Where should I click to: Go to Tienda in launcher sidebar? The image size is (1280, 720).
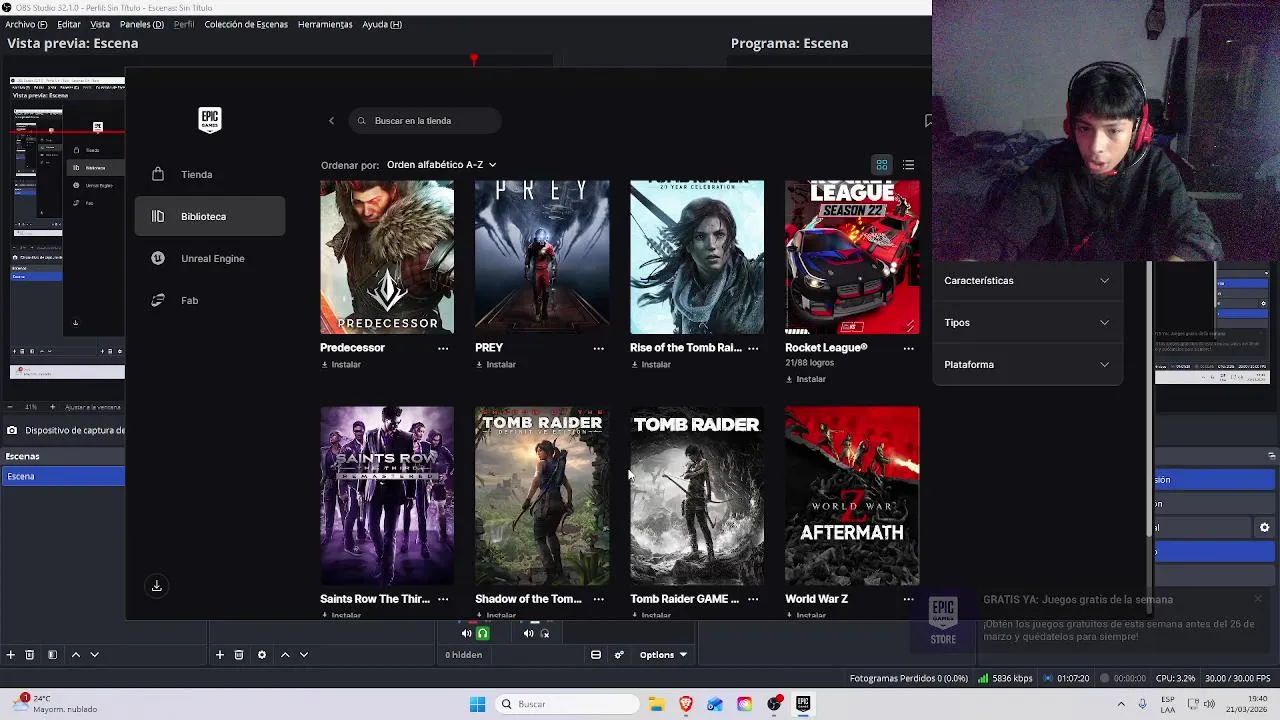point(210,175)
